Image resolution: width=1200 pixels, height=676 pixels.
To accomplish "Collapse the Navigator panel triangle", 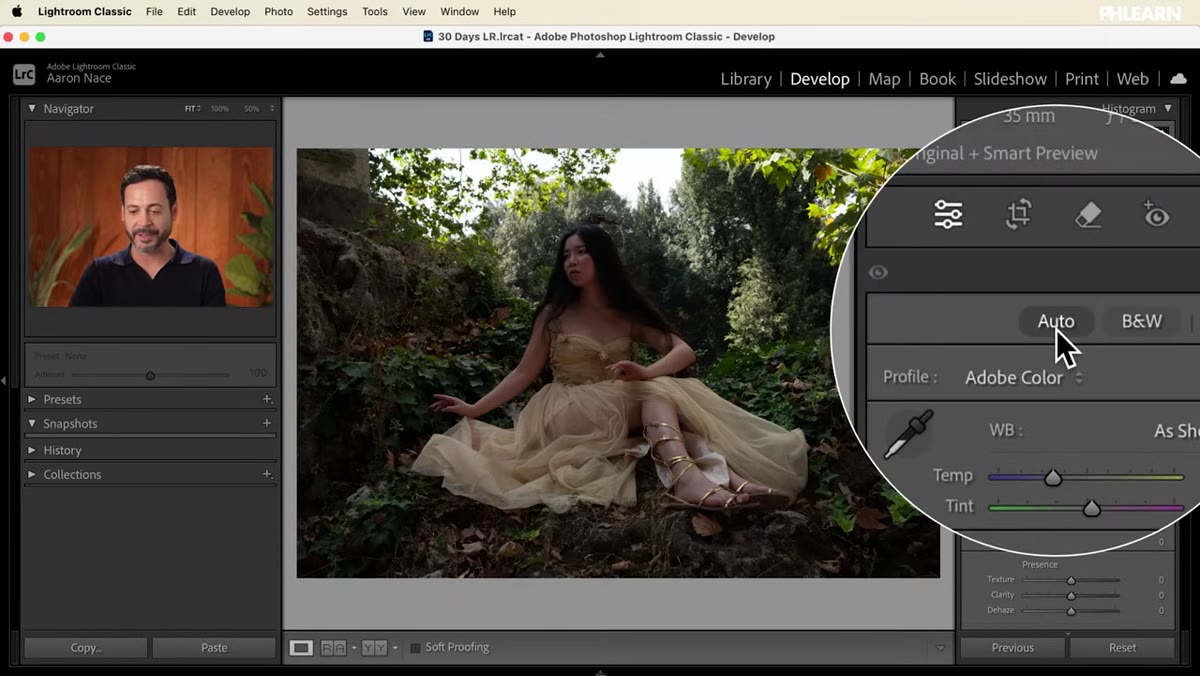I will [32, 108].
